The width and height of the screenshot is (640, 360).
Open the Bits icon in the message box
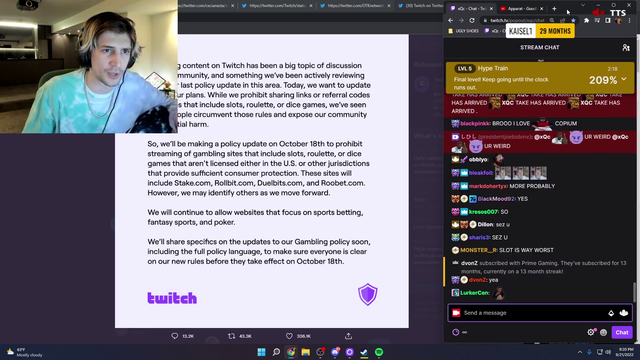pyautogui.click(x=611, y=313)
